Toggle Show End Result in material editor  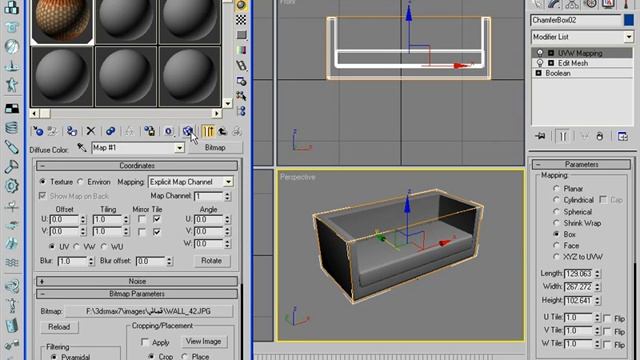coord(208,131)
